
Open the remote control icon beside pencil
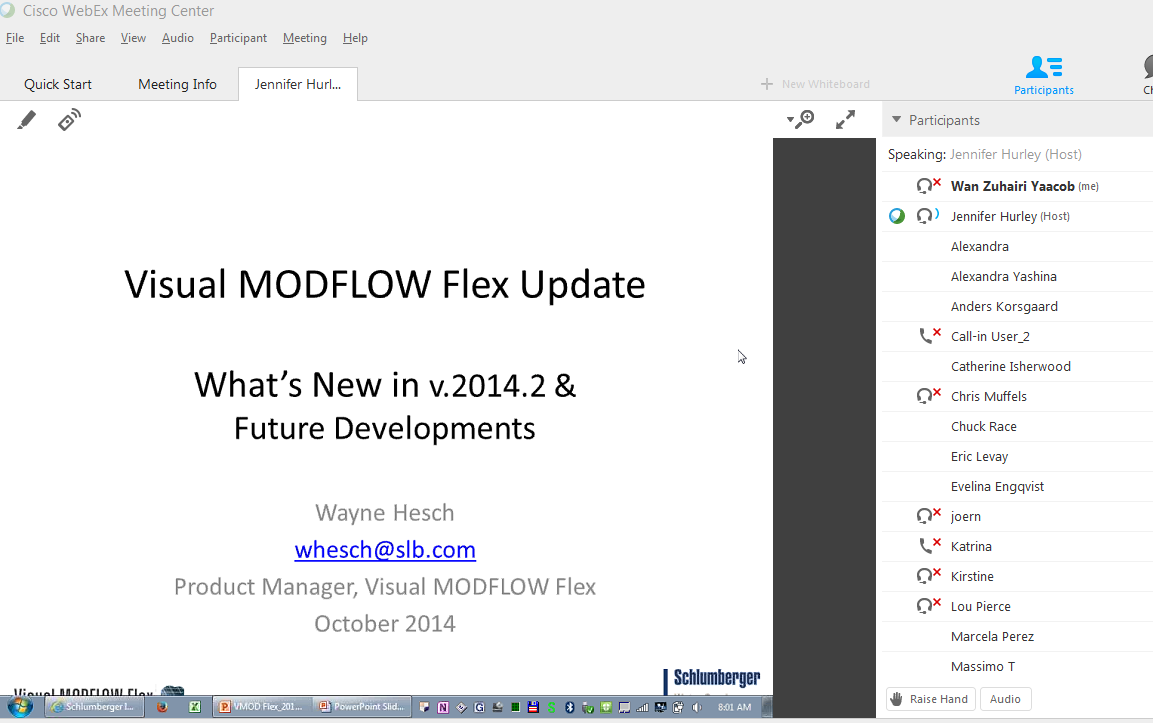[69, 120]
